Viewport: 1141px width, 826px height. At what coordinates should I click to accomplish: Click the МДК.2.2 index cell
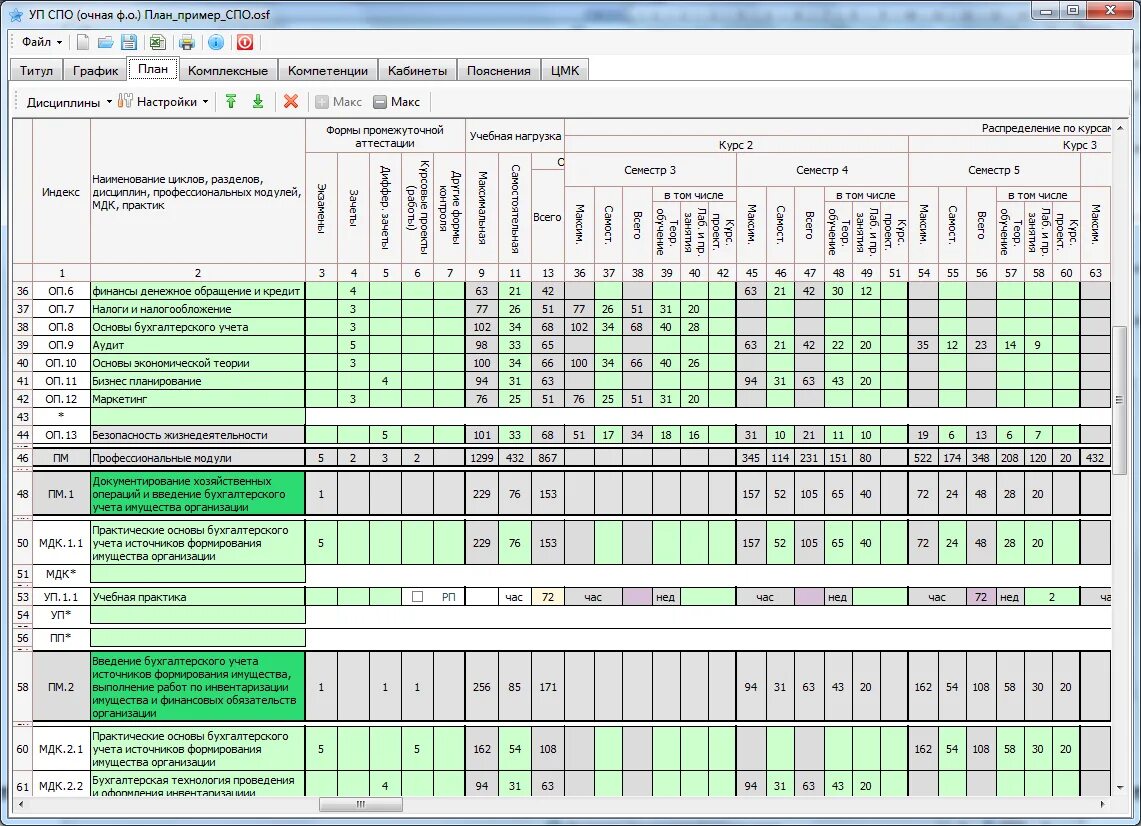pos(61,786)
